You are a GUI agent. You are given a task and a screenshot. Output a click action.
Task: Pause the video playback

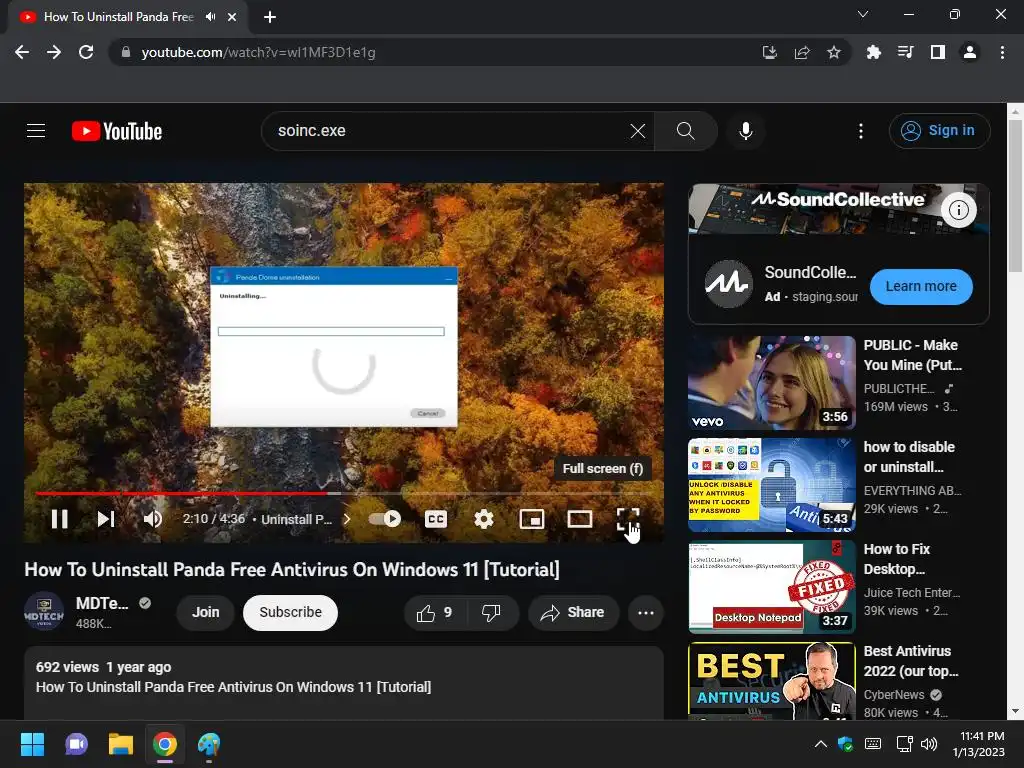point(59,519)
